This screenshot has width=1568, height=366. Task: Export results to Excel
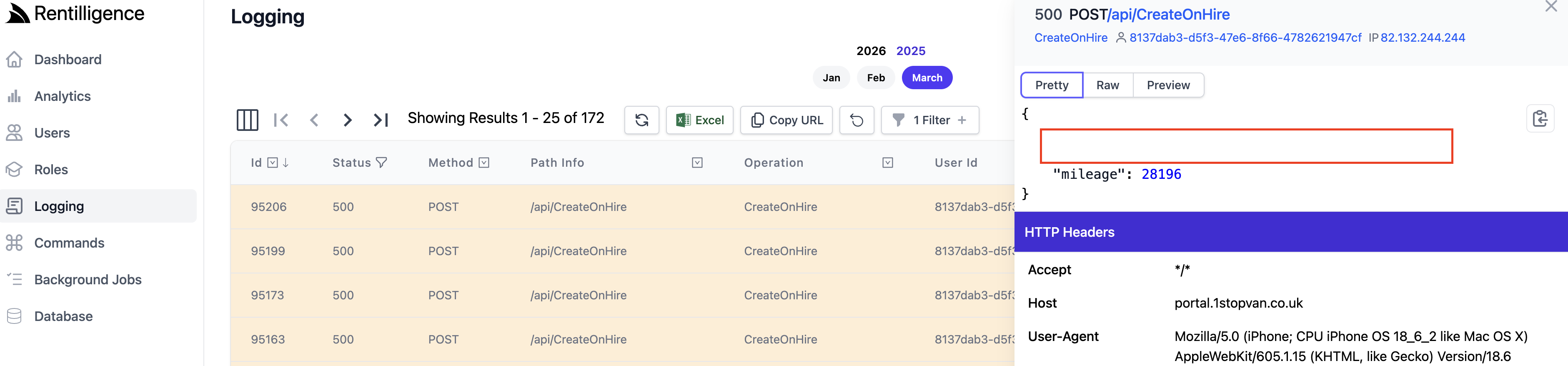coord(699,120)
